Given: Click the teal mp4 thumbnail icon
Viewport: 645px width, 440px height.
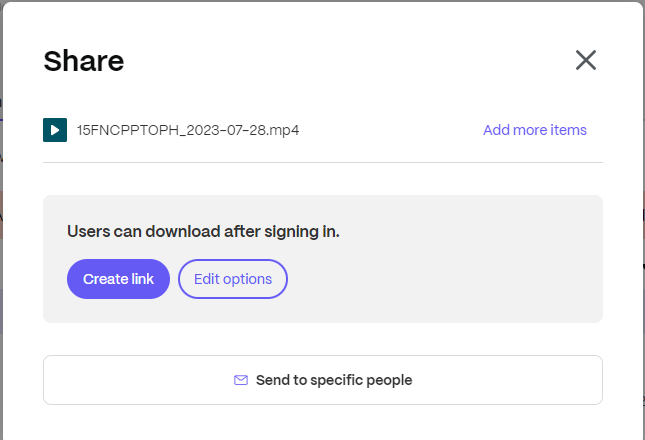Looking at the screenshot, I should [x=55, y=130].
